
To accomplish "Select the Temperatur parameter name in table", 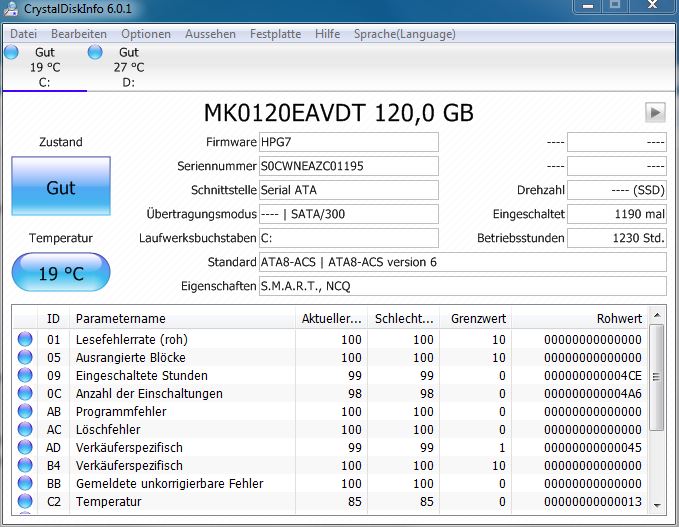I will [108, 501].
